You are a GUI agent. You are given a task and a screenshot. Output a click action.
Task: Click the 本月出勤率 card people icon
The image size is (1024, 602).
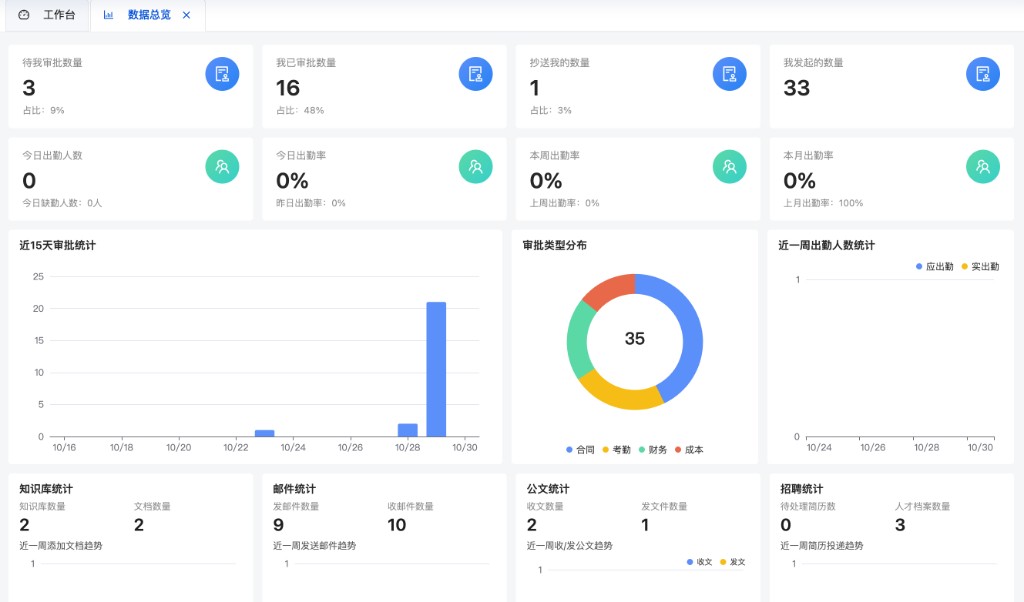[x=983, y=166]
